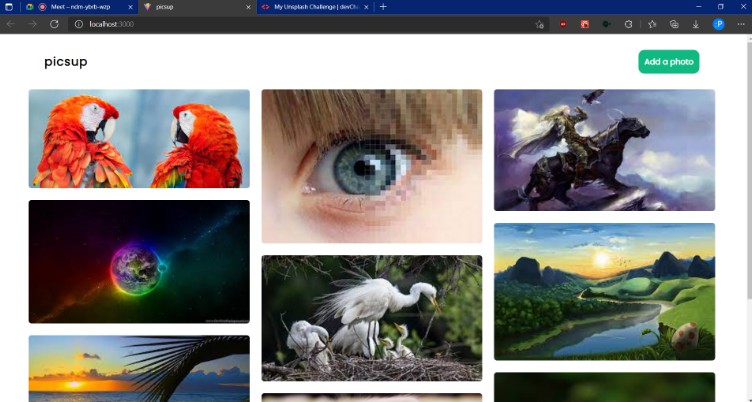Open the red square extension icon
This screenshot has width=752, height=402.
click(x=585, y=24)
